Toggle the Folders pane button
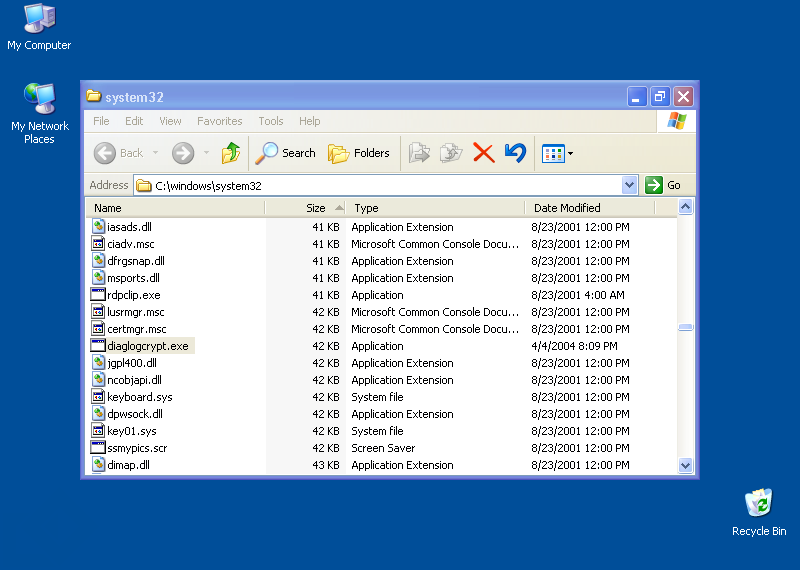The image size is (800, 570). 359,153
